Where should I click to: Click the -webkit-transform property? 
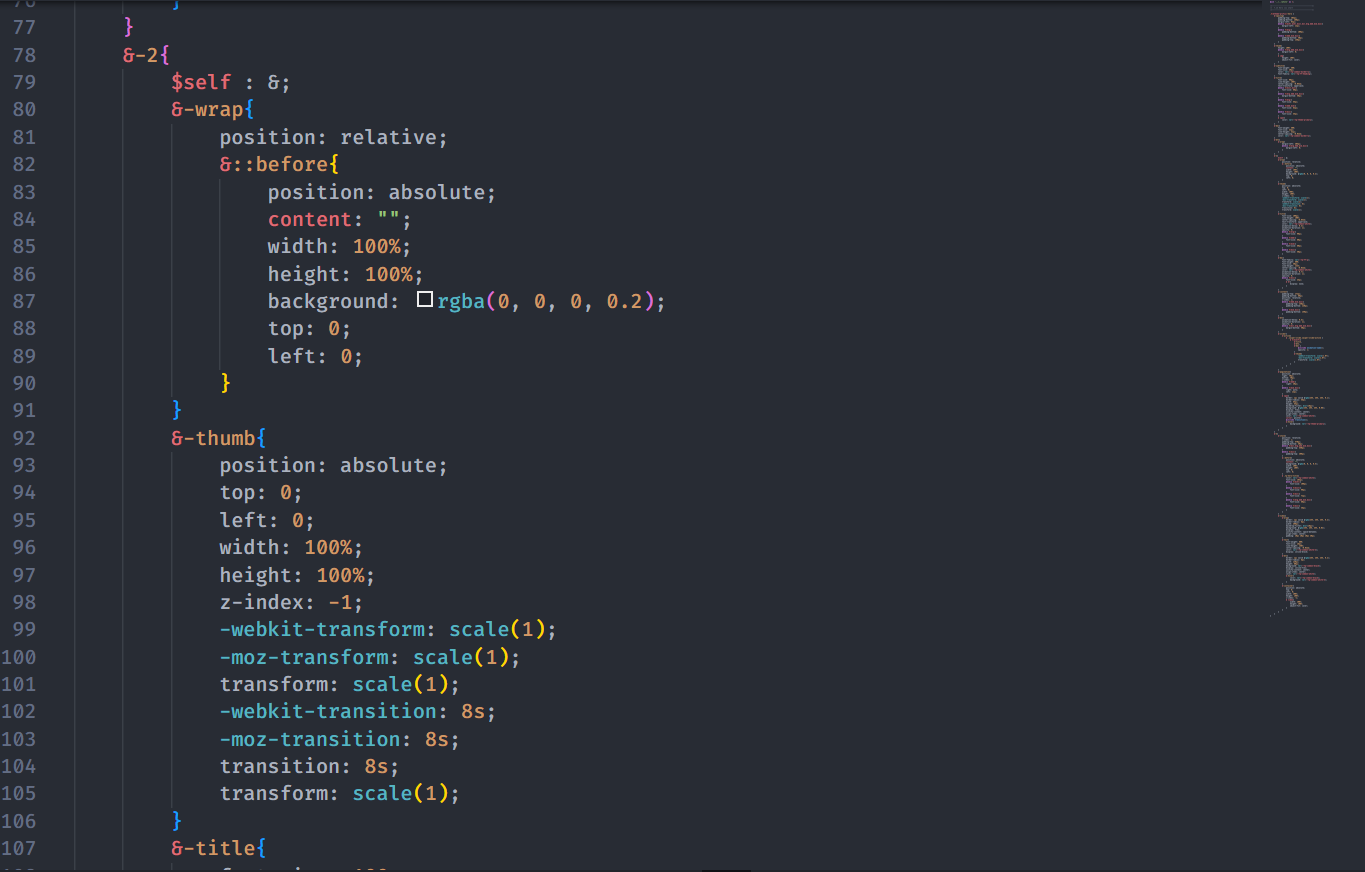[322, 629]
